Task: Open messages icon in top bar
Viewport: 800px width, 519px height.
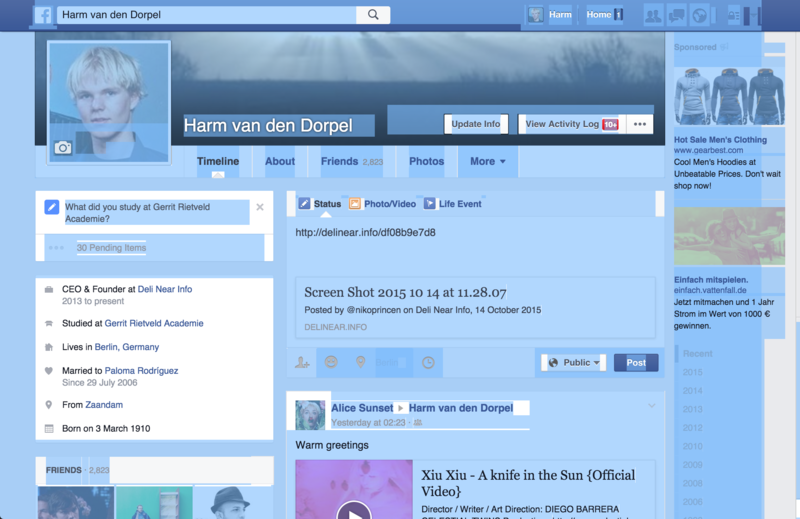Action: pos(677,15)
